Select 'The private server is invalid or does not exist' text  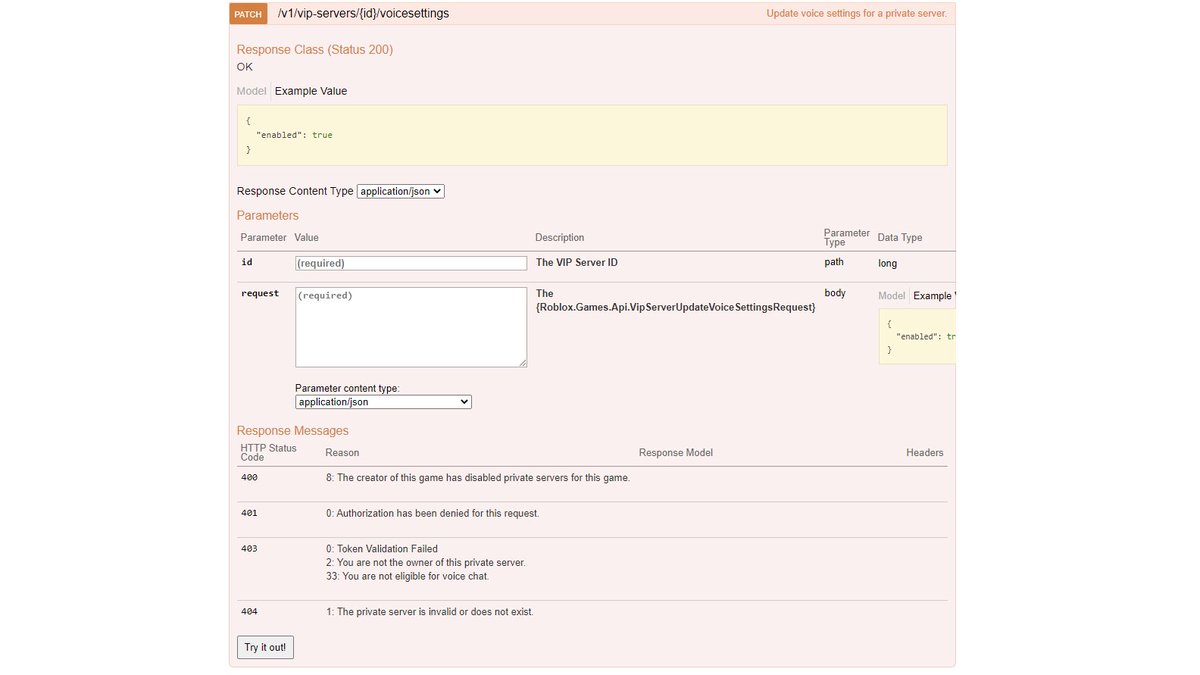[x=430, y=611]
